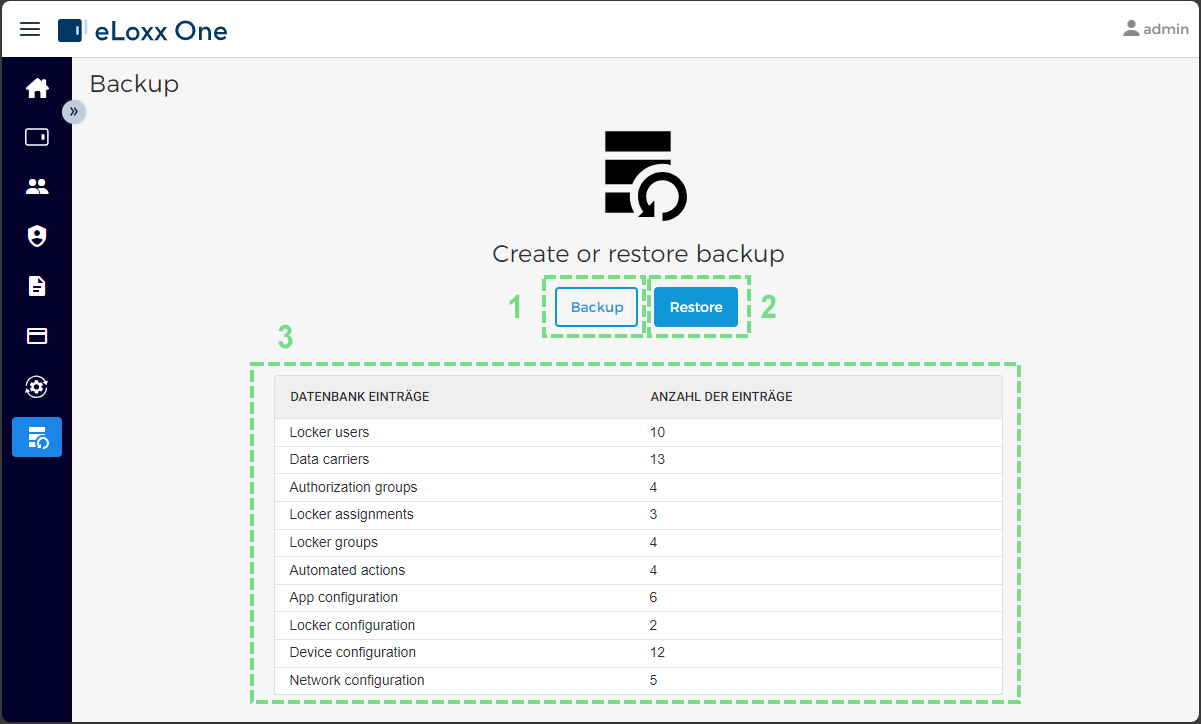Select the Backup sidebar icon

click(37, 437)
